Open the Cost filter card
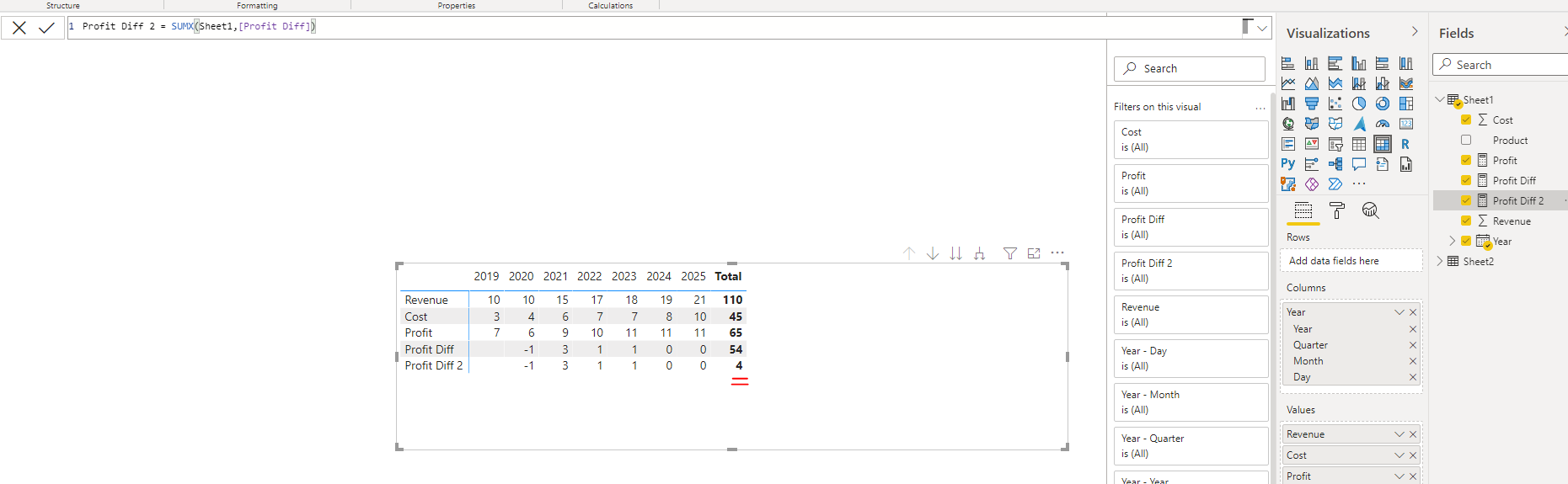This screenshot has height=484, width=1568. [x=1191, y=140]
